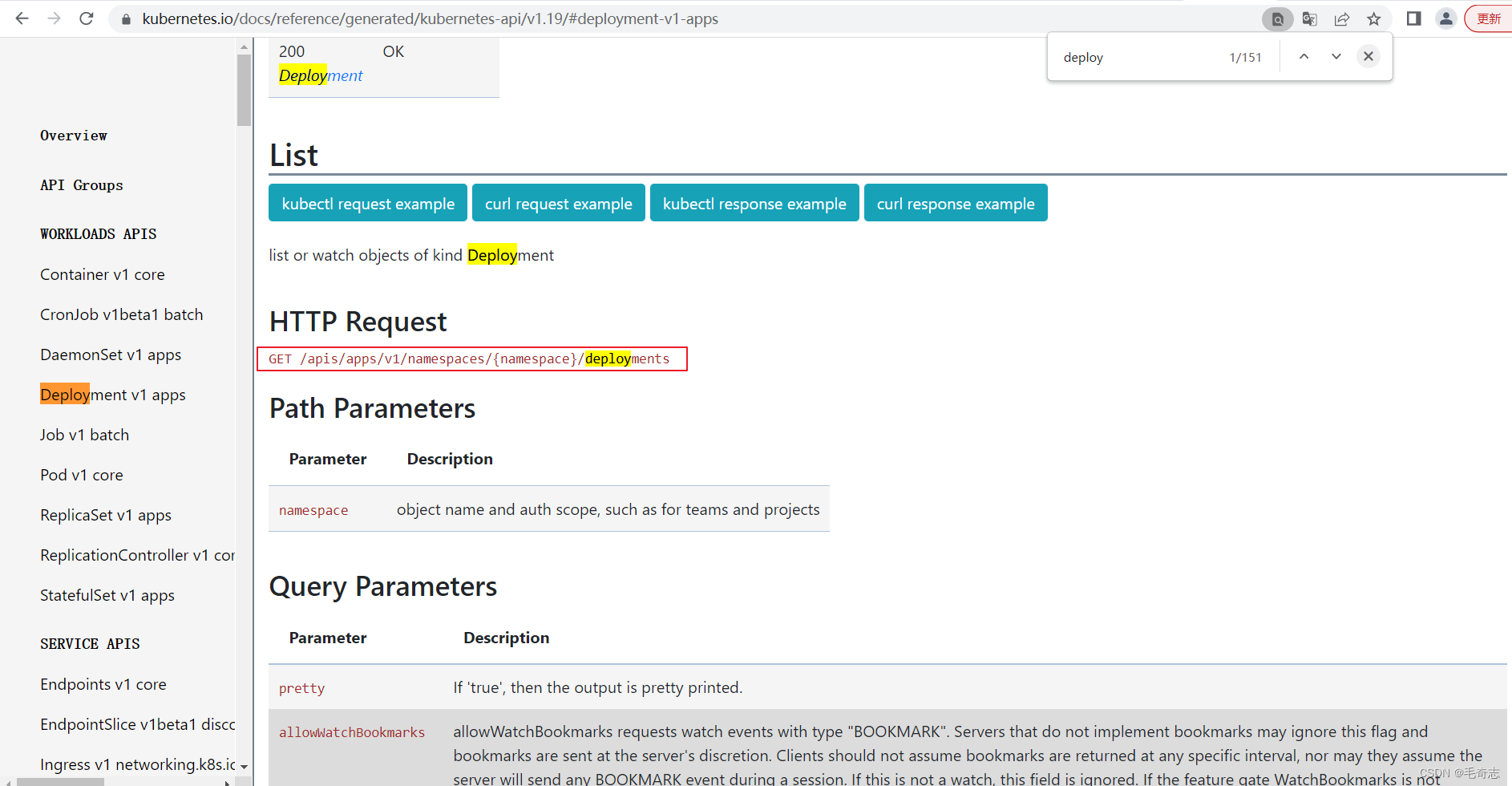Click the allowWatchBookmarks query parameter
The width and height of the screenshot is (1512, 786).
(x=352, y=732)
